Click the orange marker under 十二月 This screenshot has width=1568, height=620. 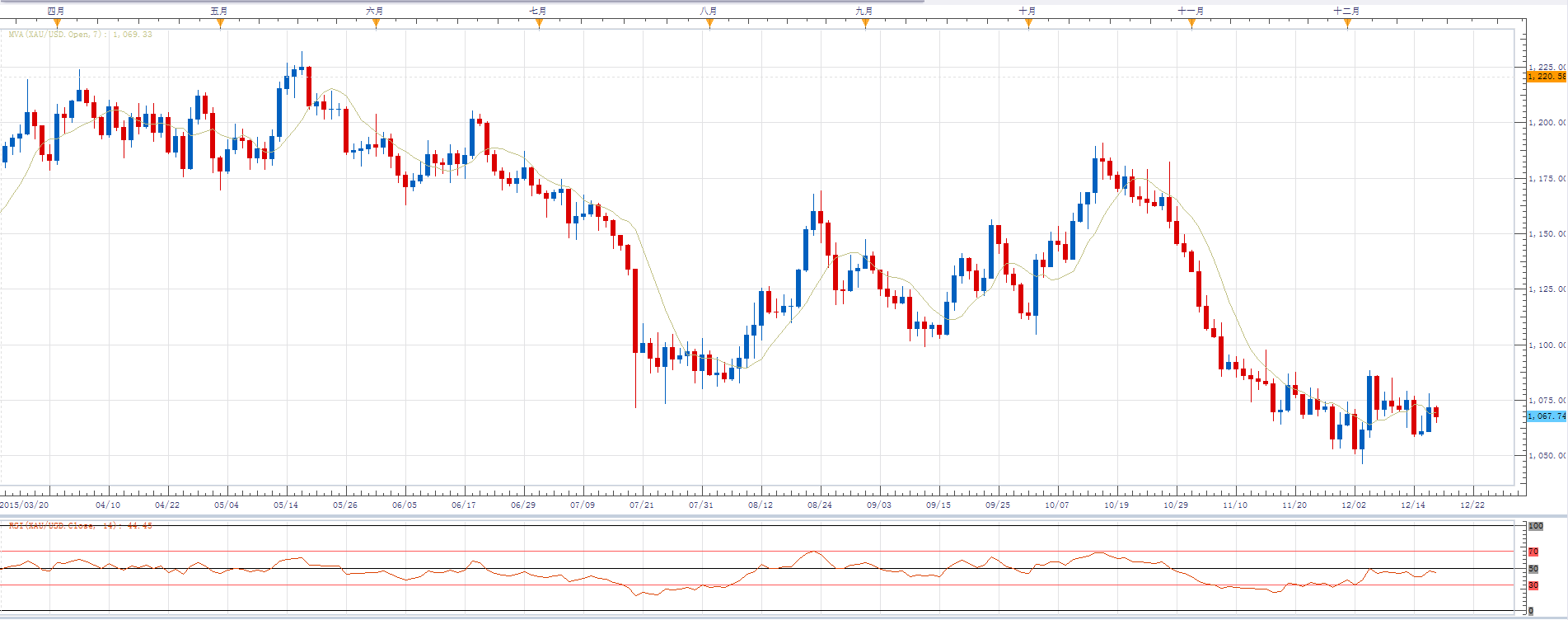(x=1347, y=23)
